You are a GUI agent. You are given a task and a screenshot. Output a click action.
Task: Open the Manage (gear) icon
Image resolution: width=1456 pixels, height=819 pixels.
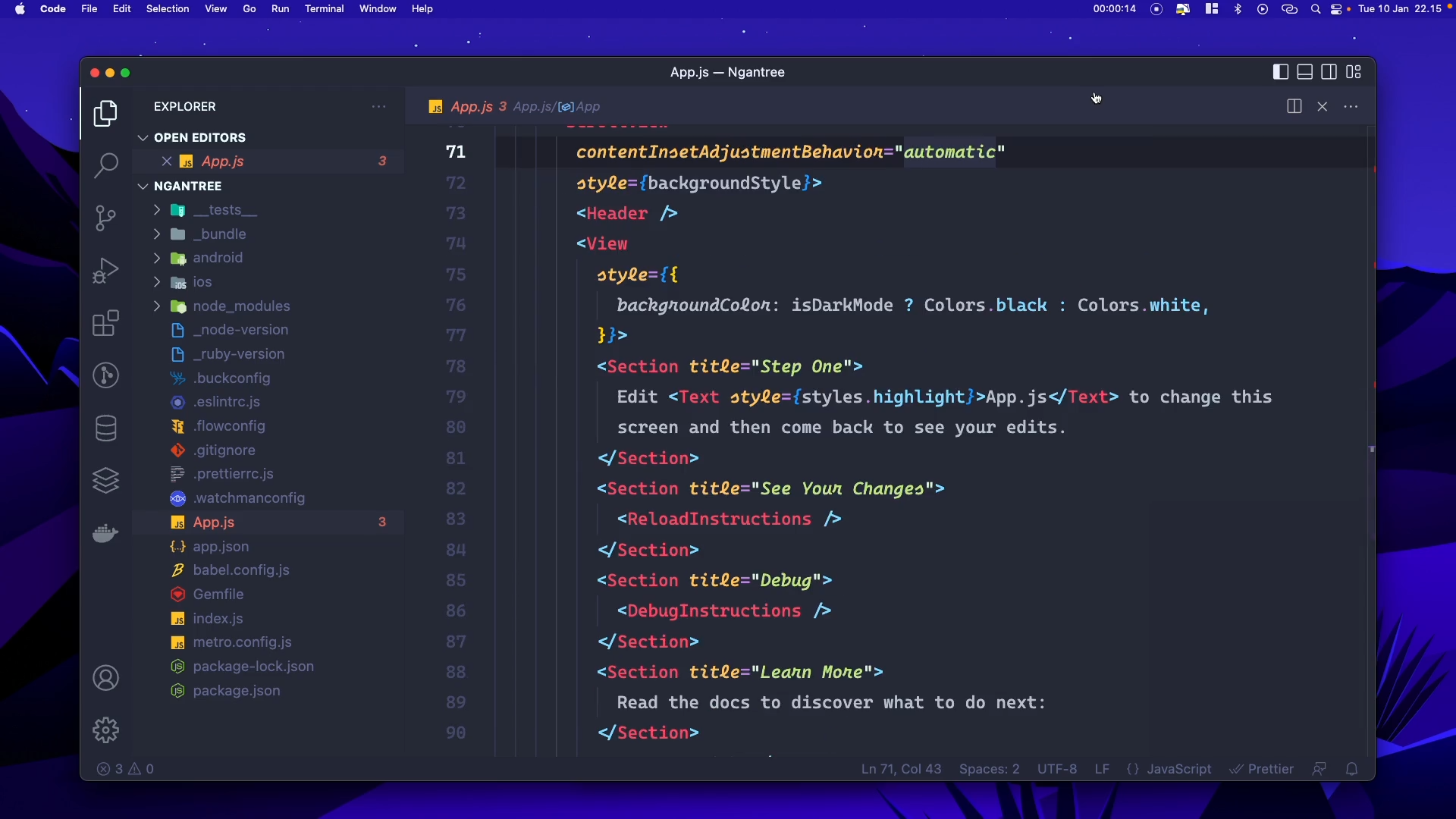point(105,729)
